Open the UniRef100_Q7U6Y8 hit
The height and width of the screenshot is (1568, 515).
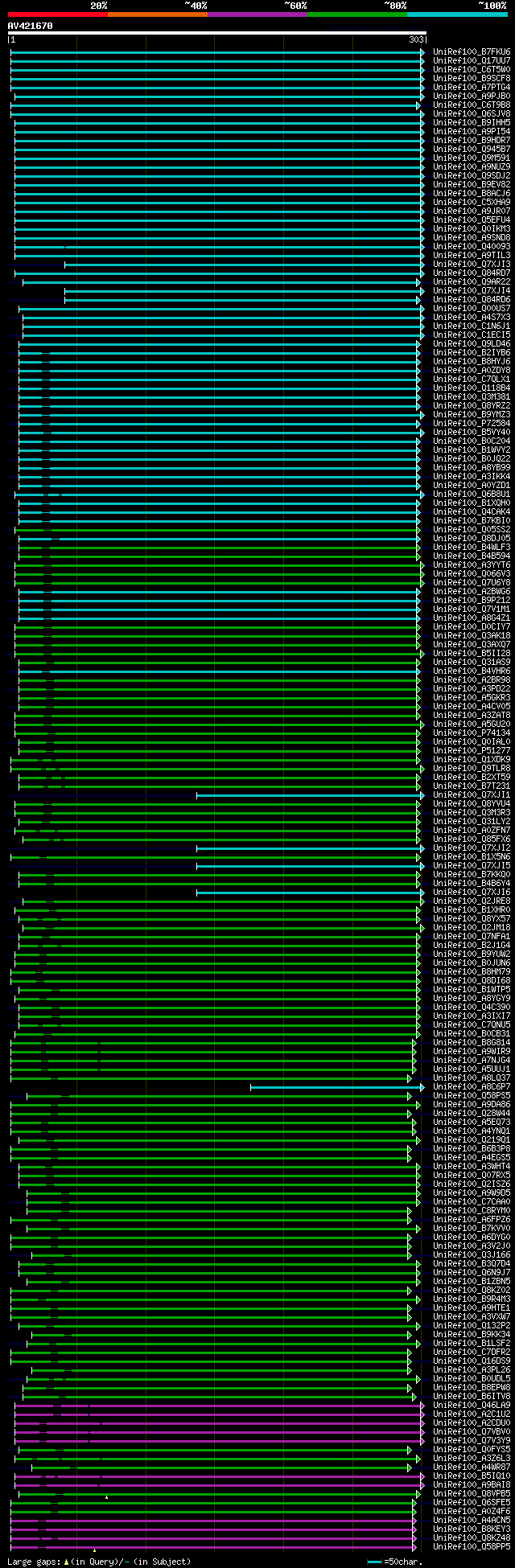pyautogui.click(x=472, y=582)
